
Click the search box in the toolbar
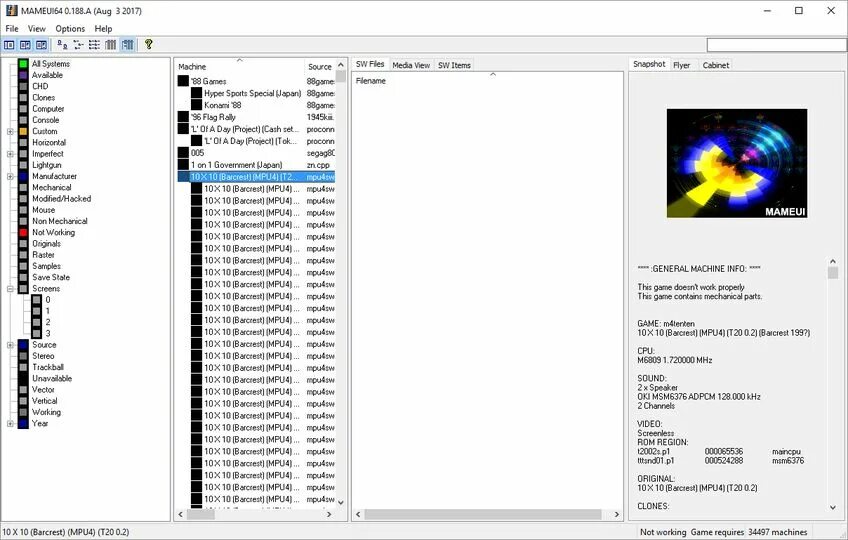776,44
